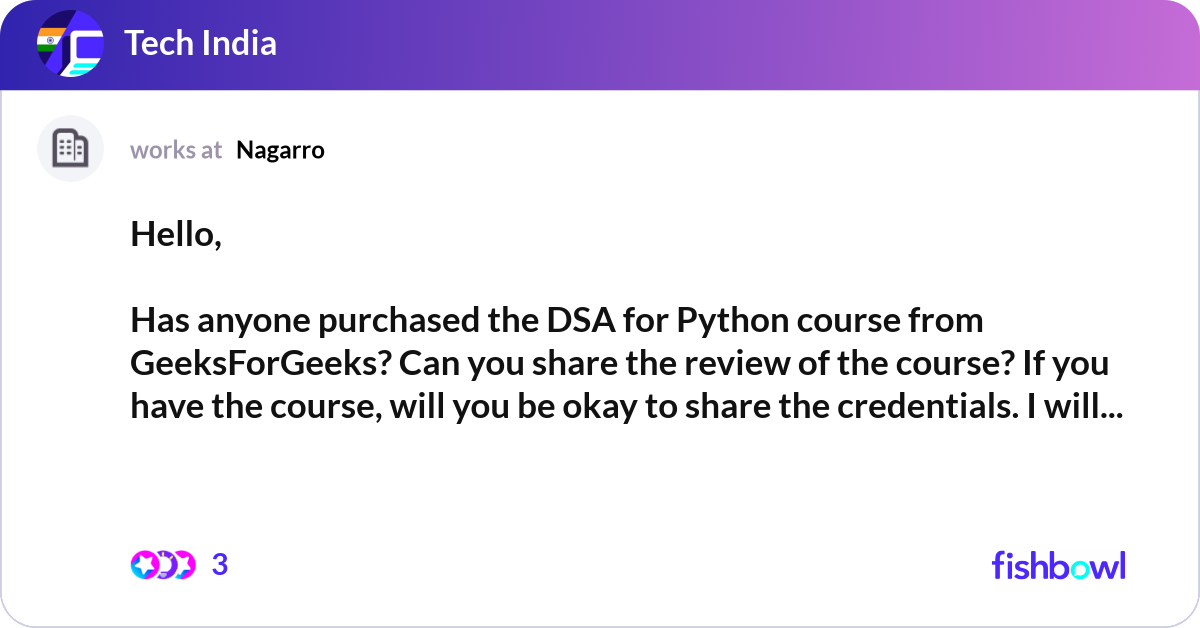Viewport: 1200px width, 628px height.
Task: Click the 'works at' label
Action: coord(176,150)
